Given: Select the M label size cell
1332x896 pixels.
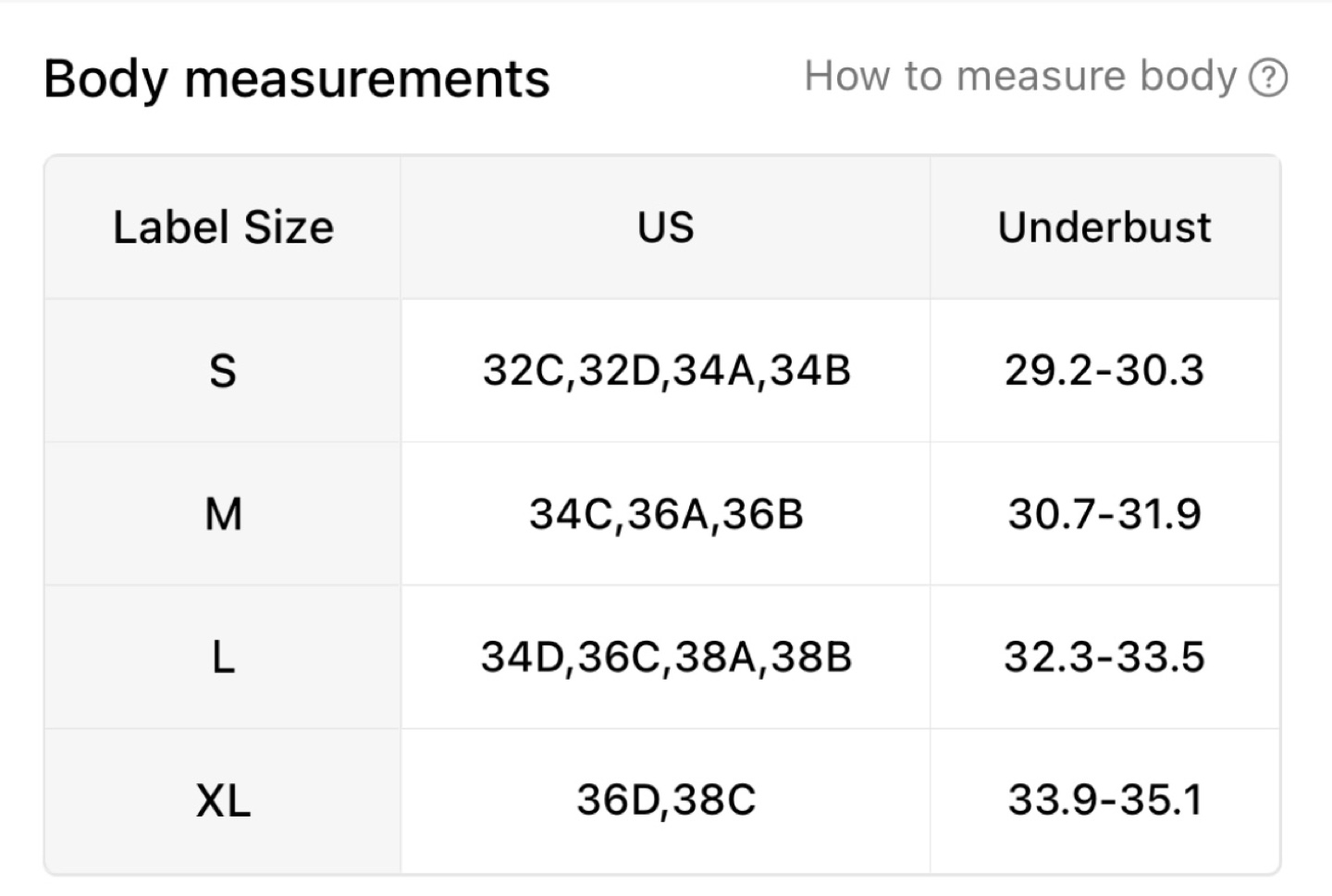Looking at the screenshot, I should [x=223, y=514].
